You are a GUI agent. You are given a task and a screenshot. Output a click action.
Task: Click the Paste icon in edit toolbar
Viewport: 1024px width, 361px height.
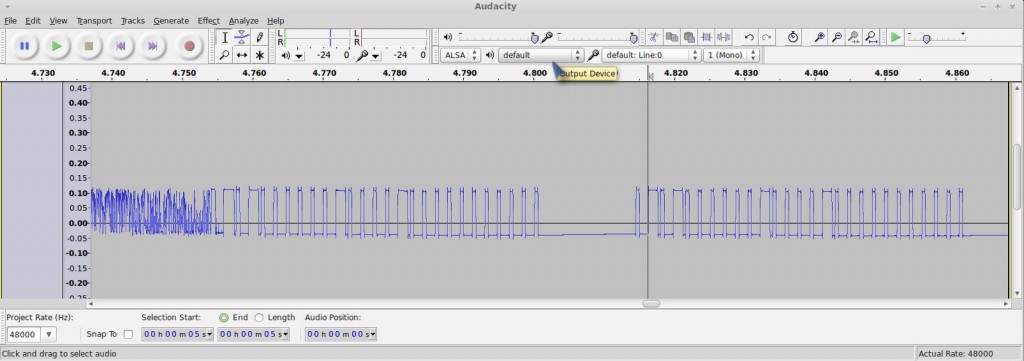(x=688, y=37)
